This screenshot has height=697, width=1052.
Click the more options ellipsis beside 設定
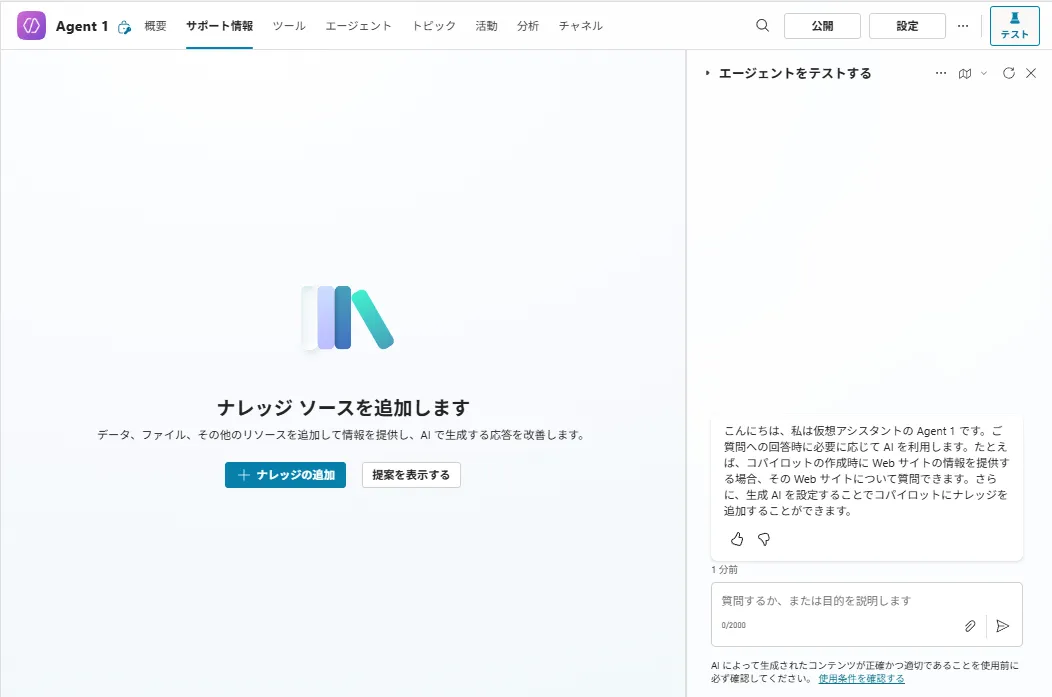(x=962, y=25)
